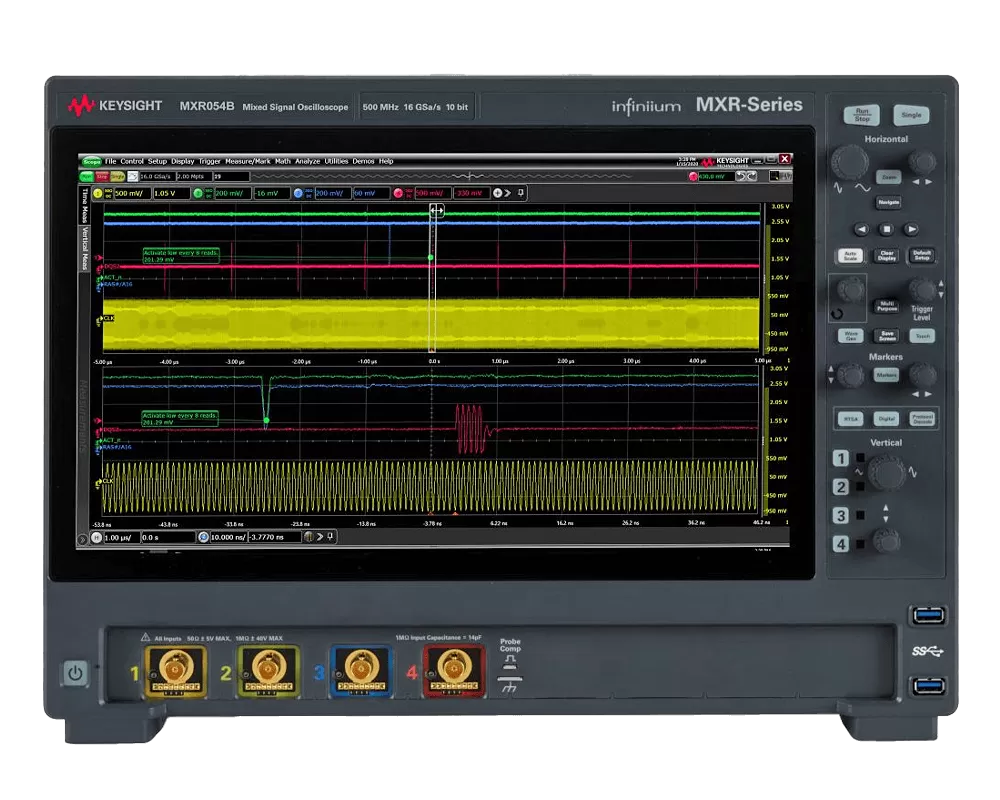Click the RTSA button

point(850,419)
